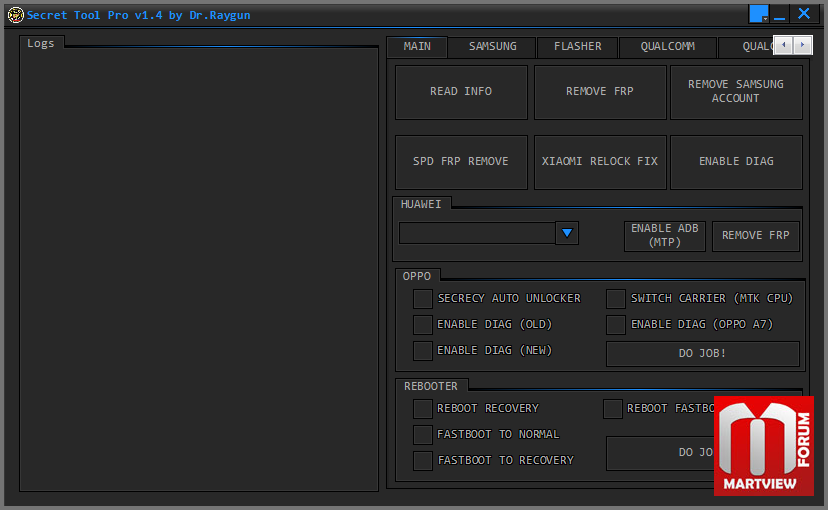Screen dimensions: 828x510
Task: Check SECRECY AUTO UNLOCKER option
Action: [x=423, y=299]
